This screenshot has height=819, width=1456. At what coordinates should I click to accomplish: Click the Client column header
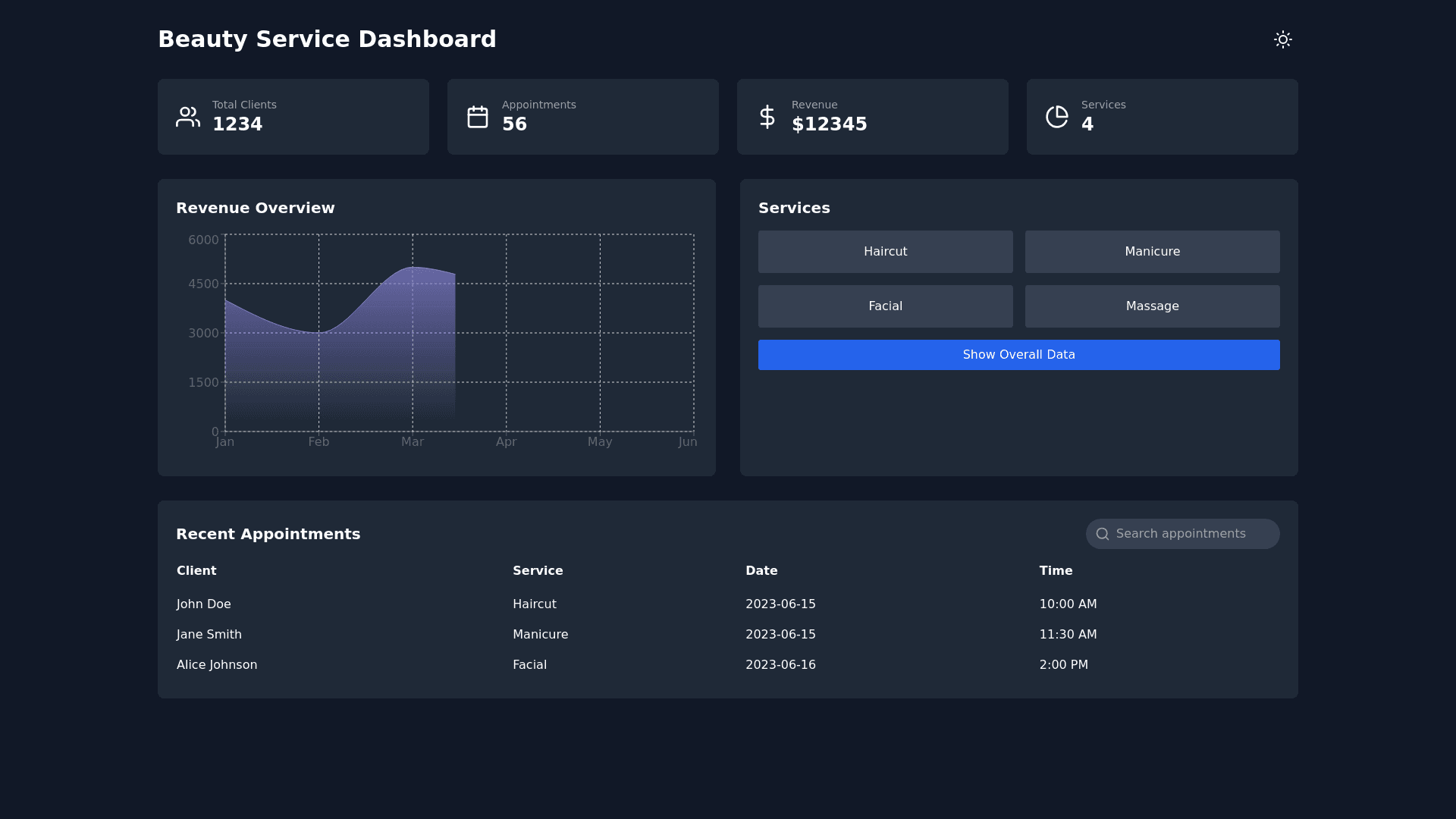tap(196, 571)
